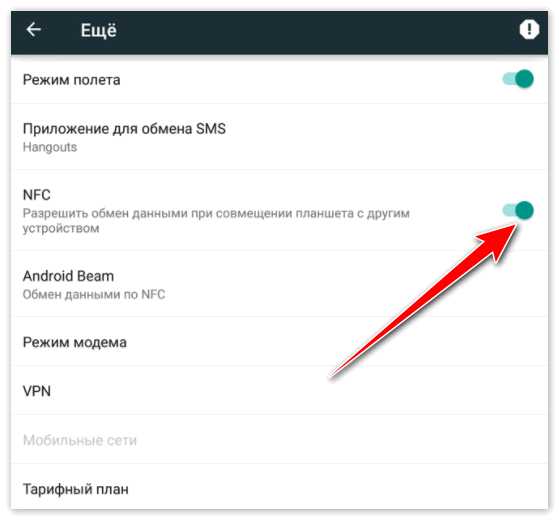This screenshot has width=559, height=520.
Task: Turn off the NFC switch
Action: coord(518,210)
